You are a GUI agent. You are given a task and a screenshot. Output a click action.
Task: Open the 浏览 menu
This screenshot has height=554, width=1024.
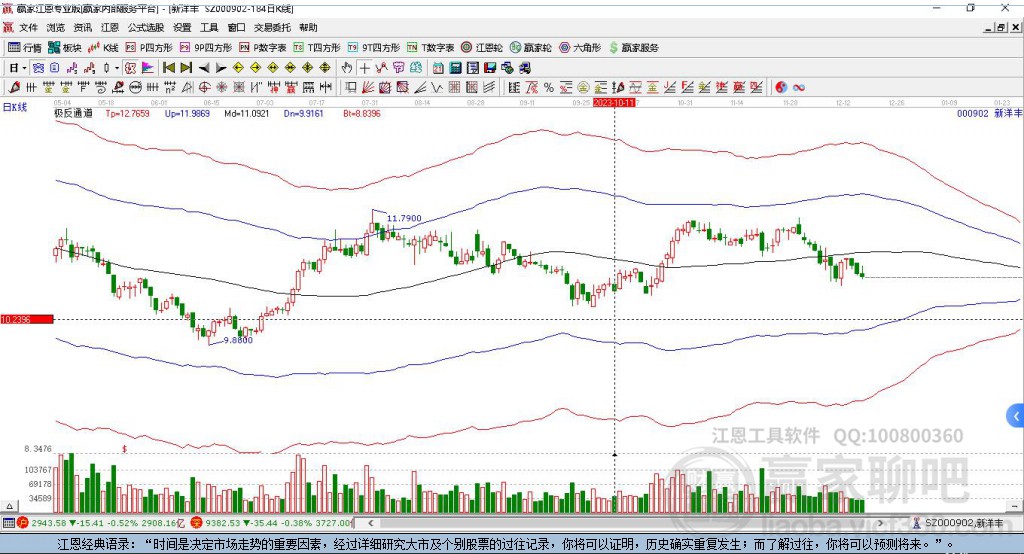(x=56, y=27)
